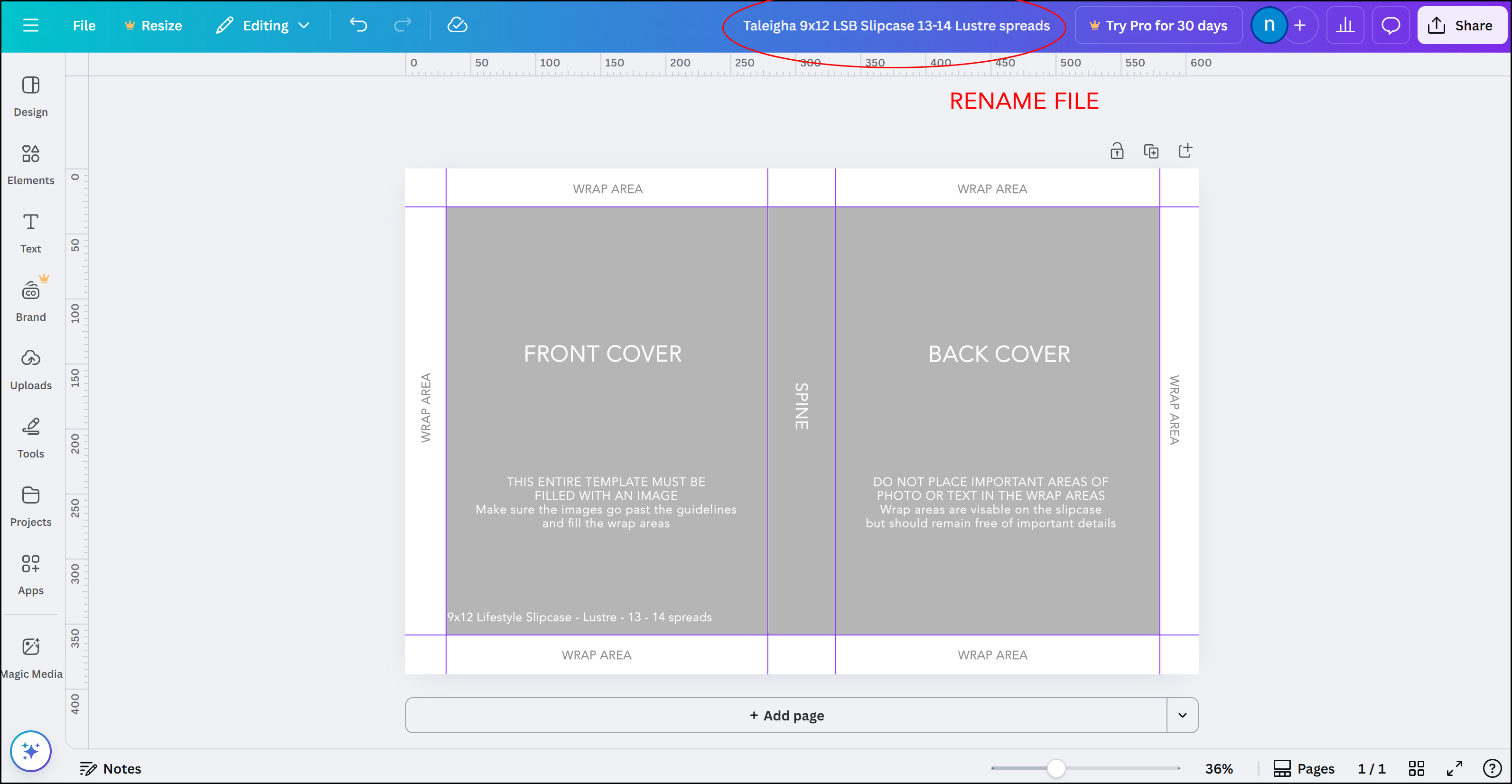The height and width of the screenshot is (784, 1512).
Task: Open the Elements panel
Action: coord(30,165)
